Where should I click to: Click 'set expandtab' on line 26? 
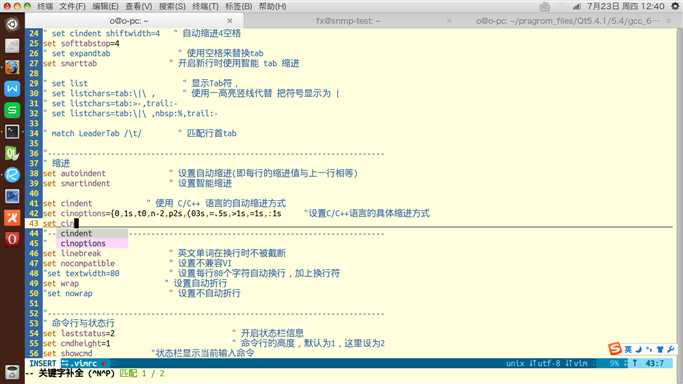tap(81, 53)
